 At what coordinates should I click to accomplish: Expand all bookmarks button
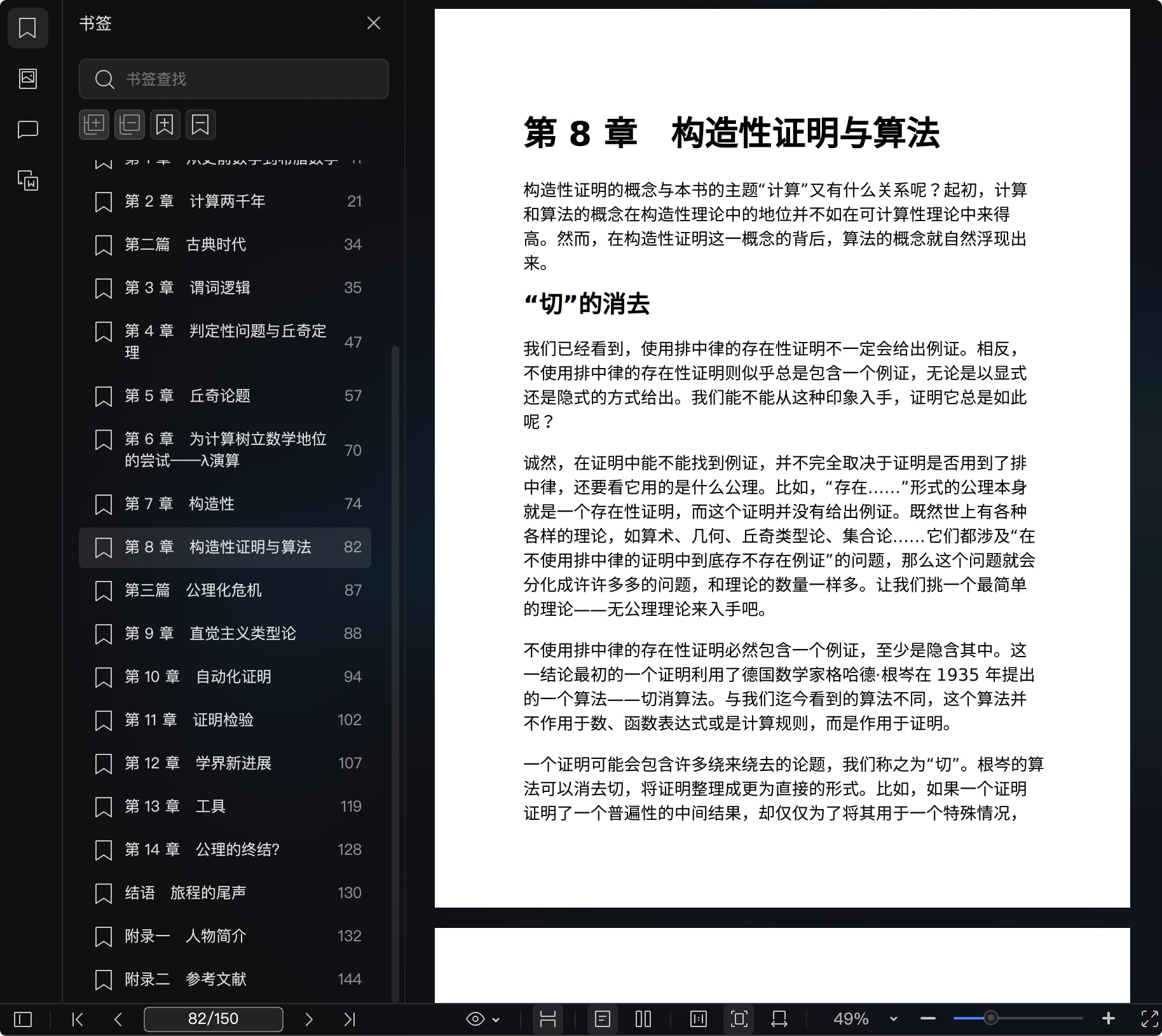[94, 124]
